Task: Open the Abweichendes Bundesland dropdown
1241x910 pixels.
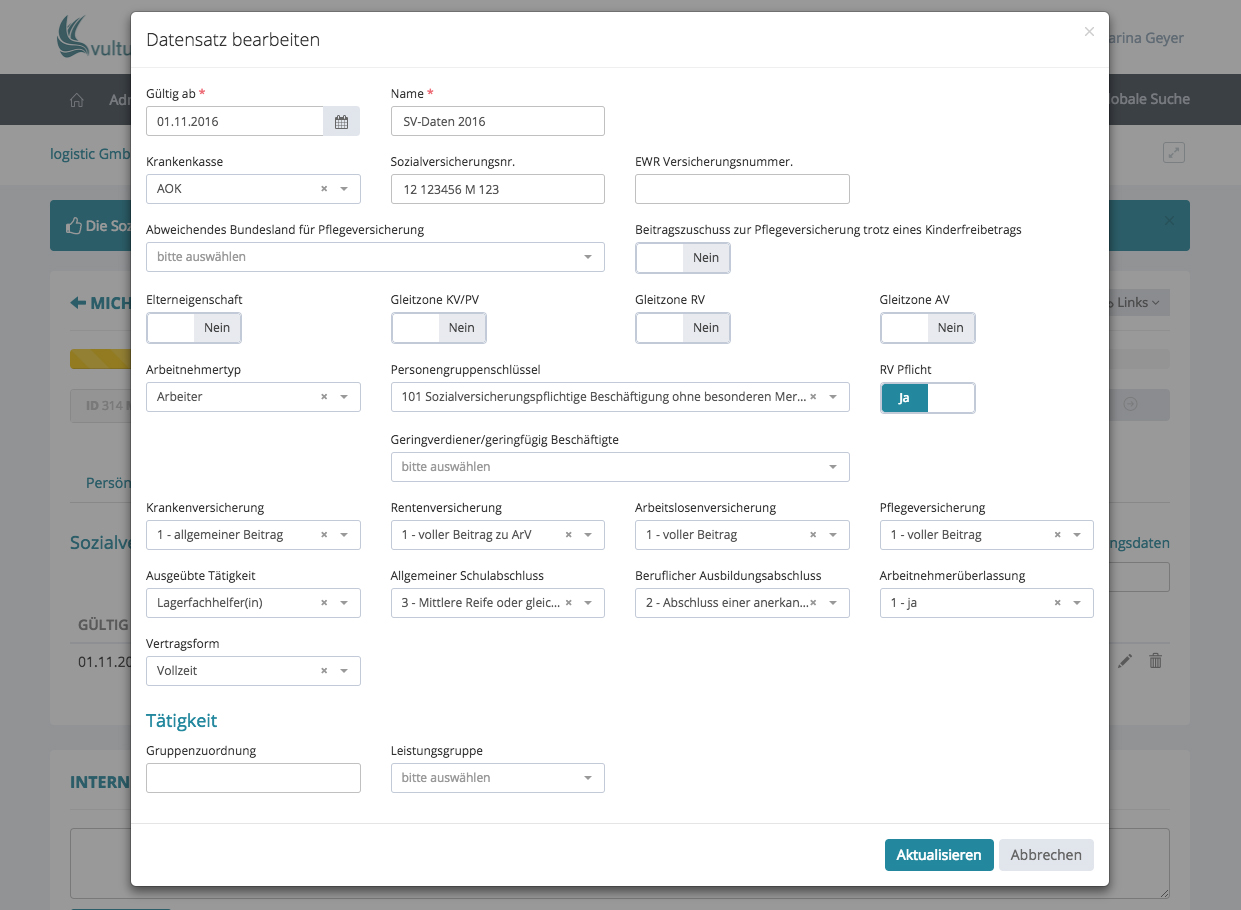Action: click(x=375, y=257)
